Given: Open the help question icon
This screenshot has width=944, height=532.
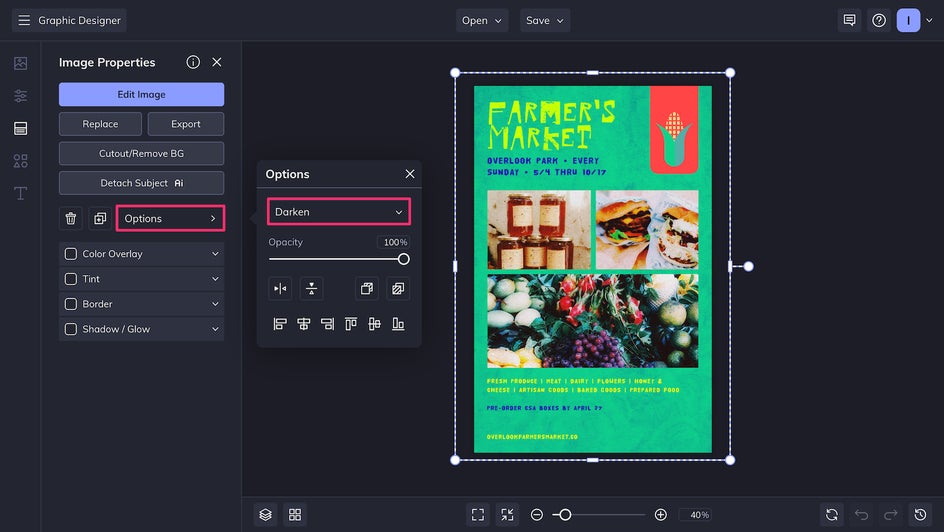Looking at the screenshot, I should coord(879,20).
